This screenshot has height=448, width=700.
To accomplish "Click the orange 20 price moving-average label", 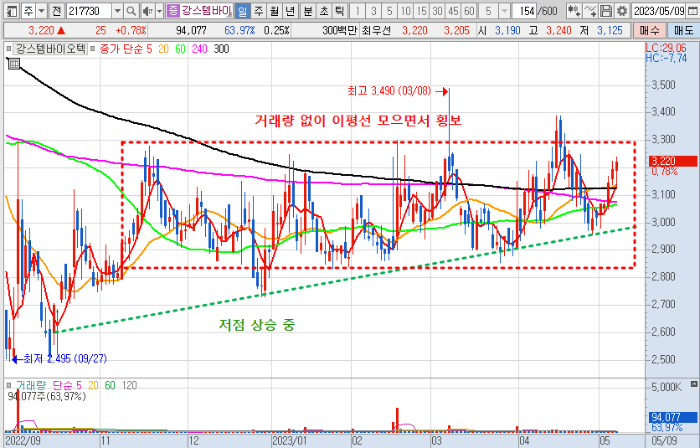I will 163,49.
